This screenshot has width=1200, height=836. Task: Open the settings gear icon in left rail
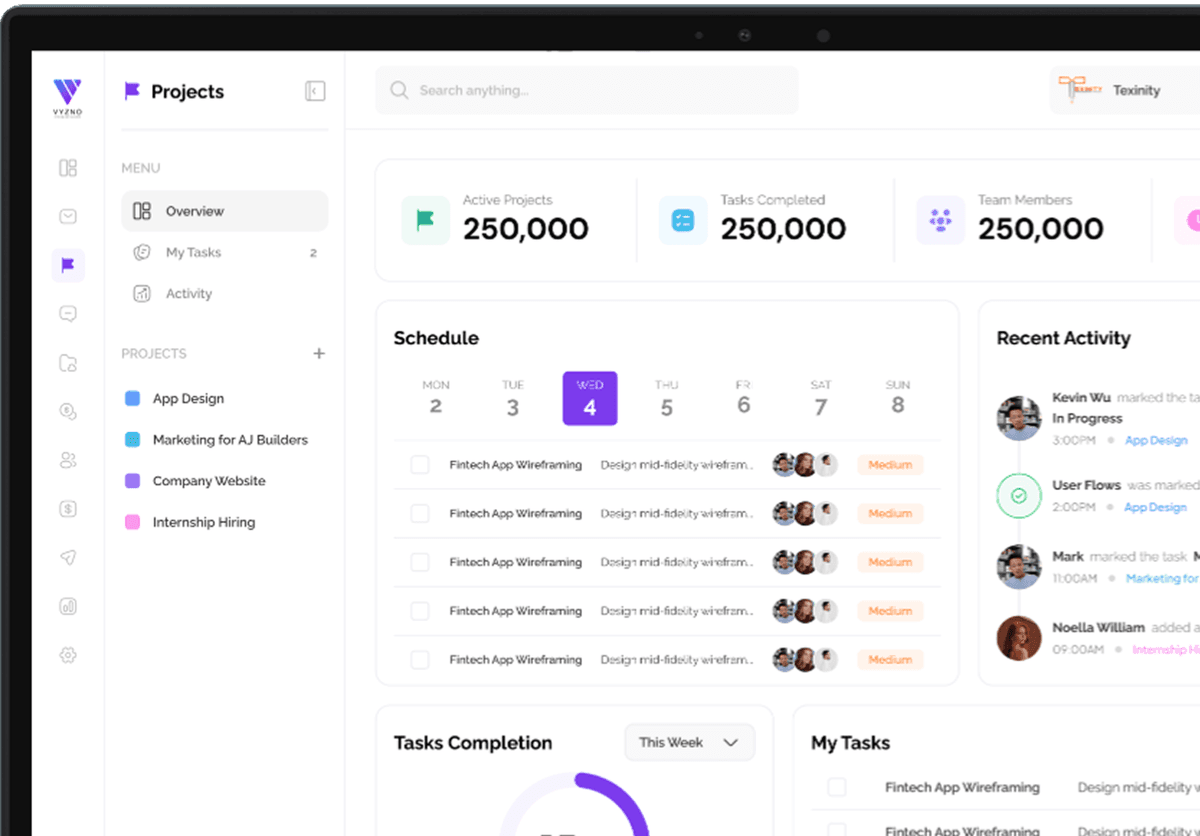click(x=68, y=655)
